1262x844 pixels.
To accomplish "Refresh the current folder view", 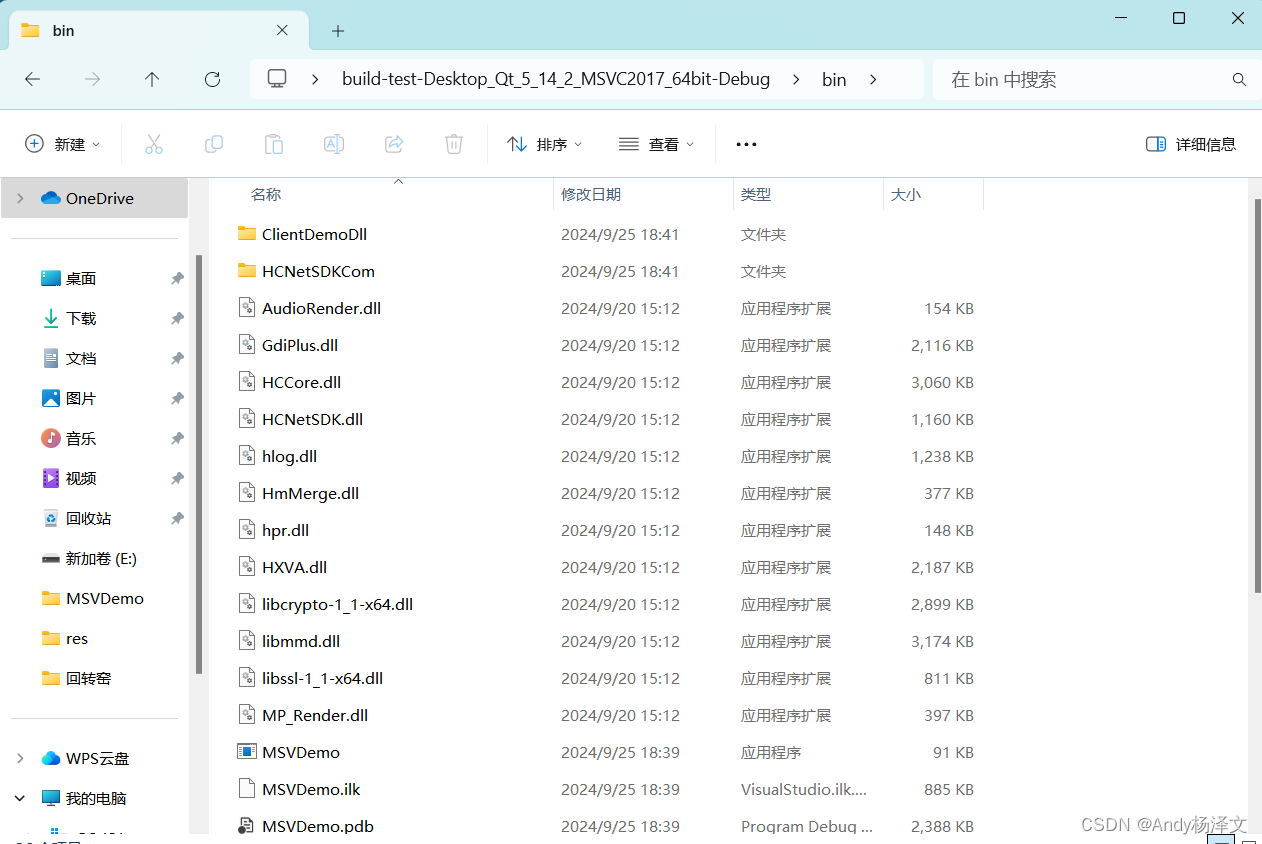I will tap(212, 79).
